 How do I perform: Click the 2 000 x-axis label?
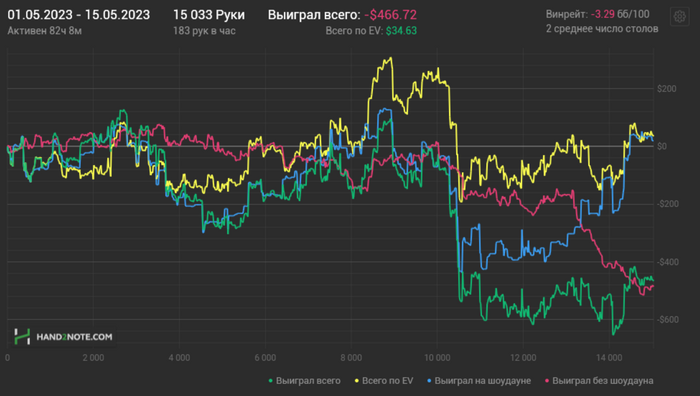(93, 358)
